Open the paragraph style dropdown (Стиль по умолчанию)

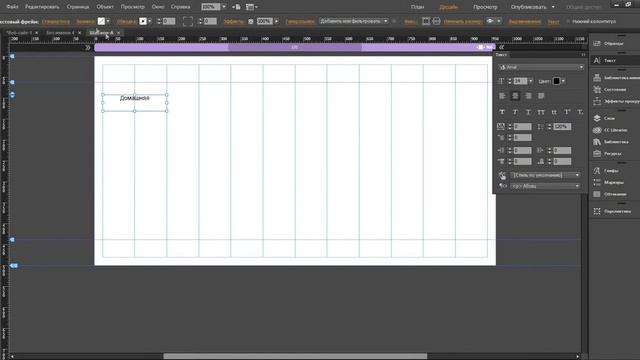coord(545,175)
